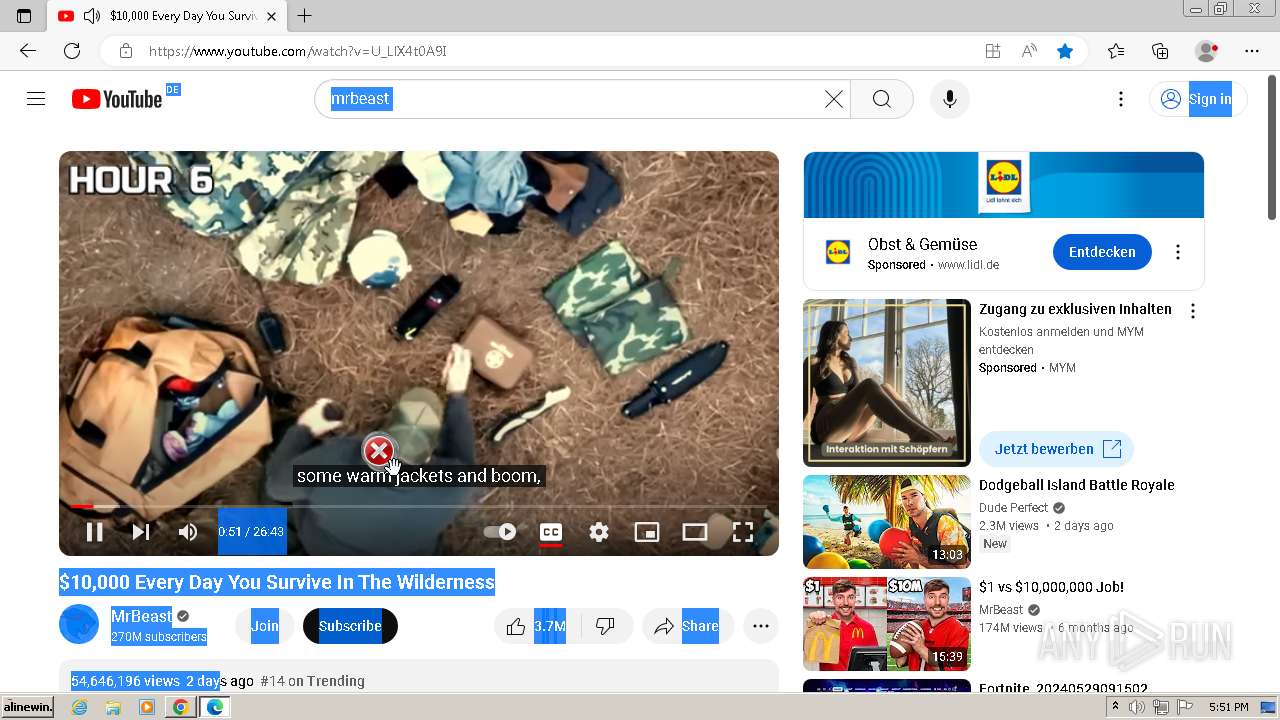Open Chrome from taskbar

pos(180,707)
